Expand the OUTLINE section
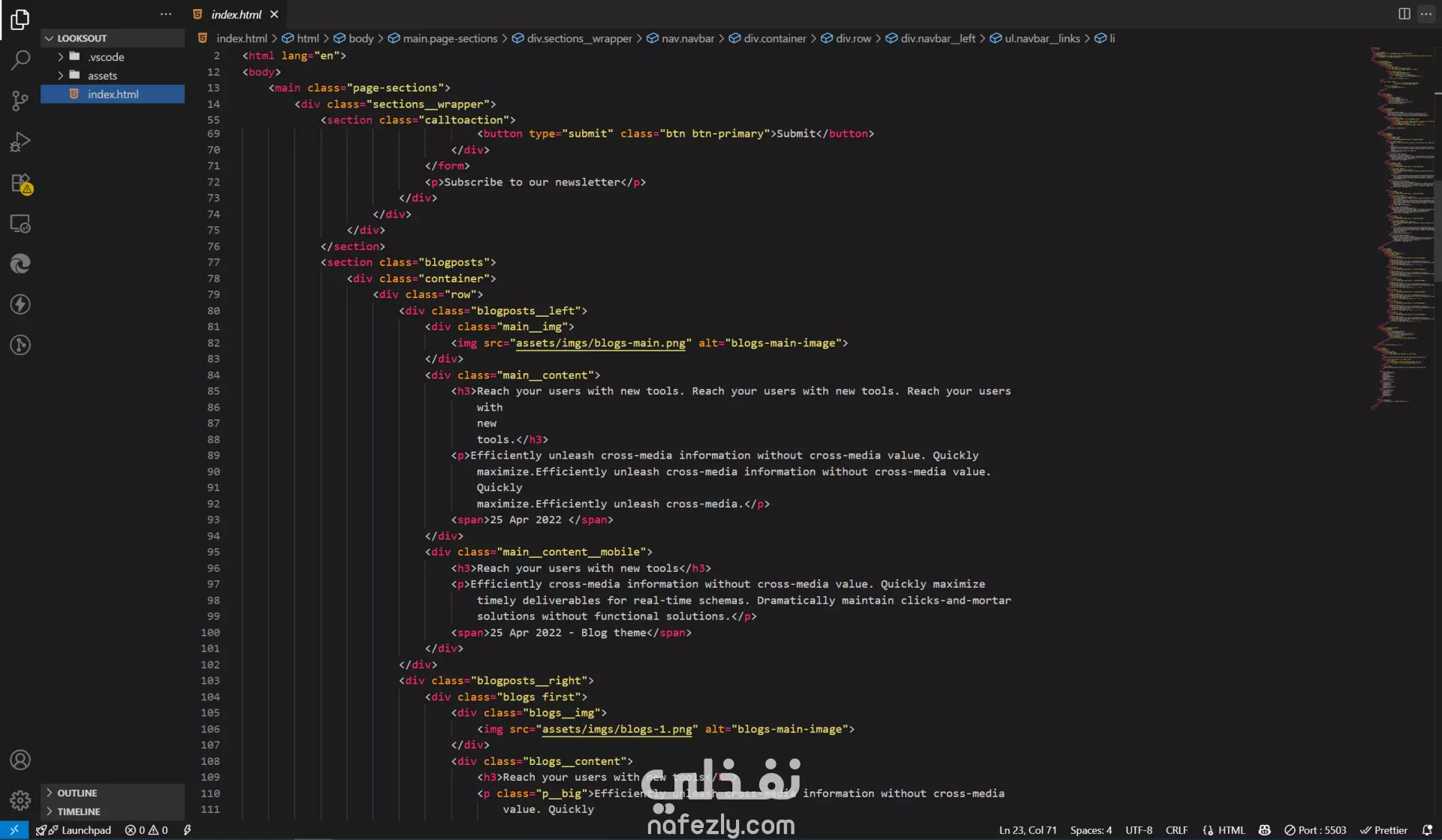 [77, 793]
